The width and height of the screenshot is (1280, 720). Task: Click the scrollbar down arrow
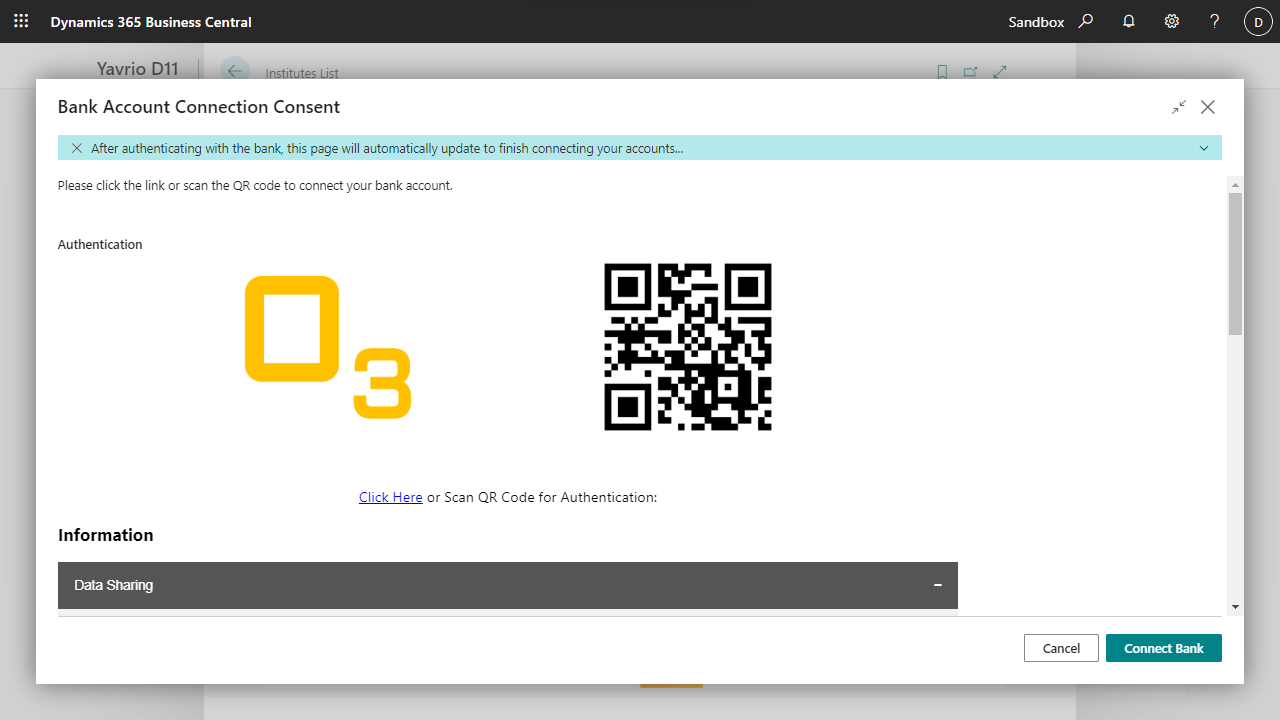tap(1235, 607)
